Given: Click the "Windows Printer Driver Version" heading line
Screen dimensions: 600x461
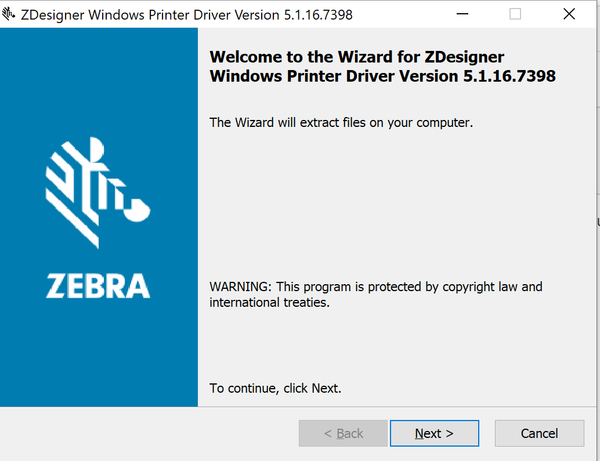Looking at the screenshot, I should pyautogui.click(x=383, y=76).
